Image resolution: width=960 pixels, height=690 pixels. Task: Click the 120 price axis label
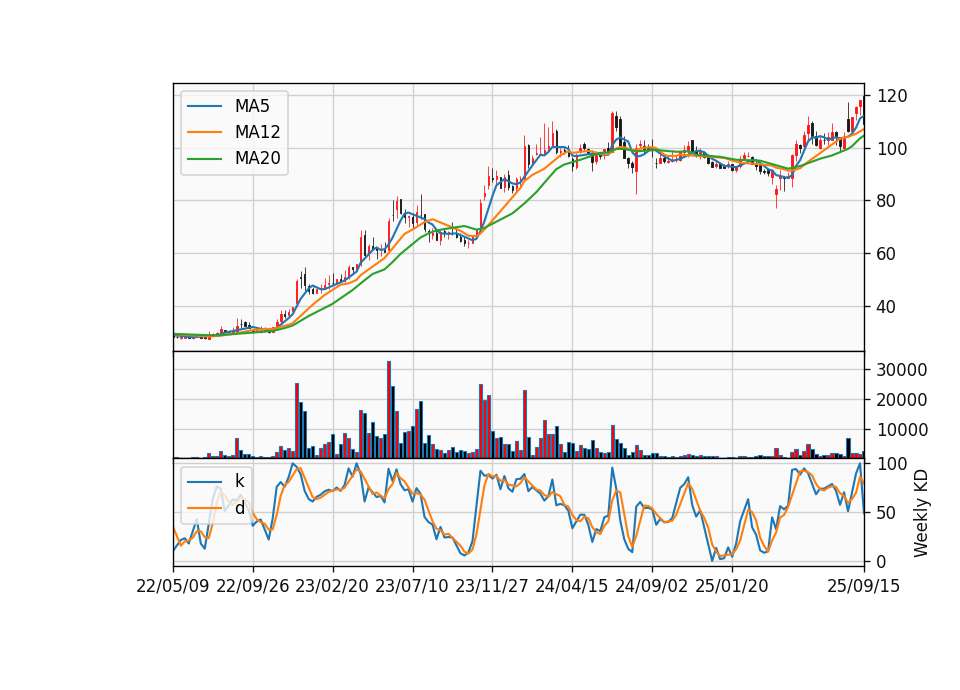coord(892,96)
